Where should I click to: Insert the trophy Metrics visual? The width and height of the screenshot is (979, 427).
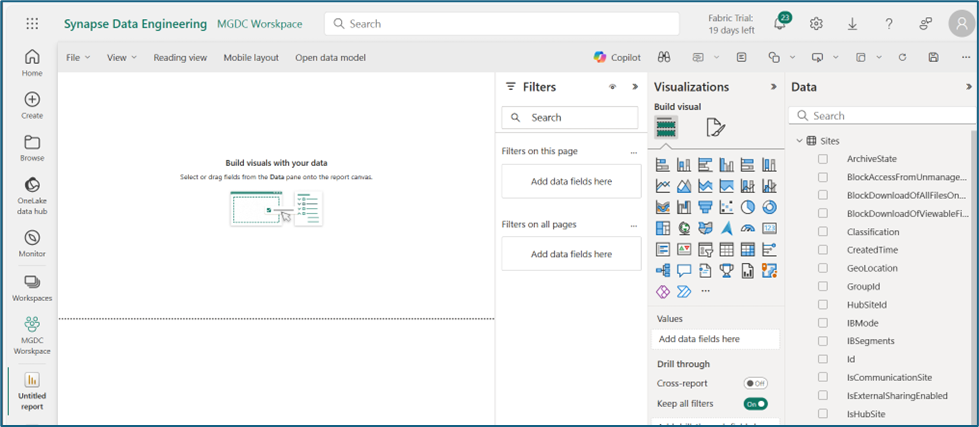(x=727, y=271)
